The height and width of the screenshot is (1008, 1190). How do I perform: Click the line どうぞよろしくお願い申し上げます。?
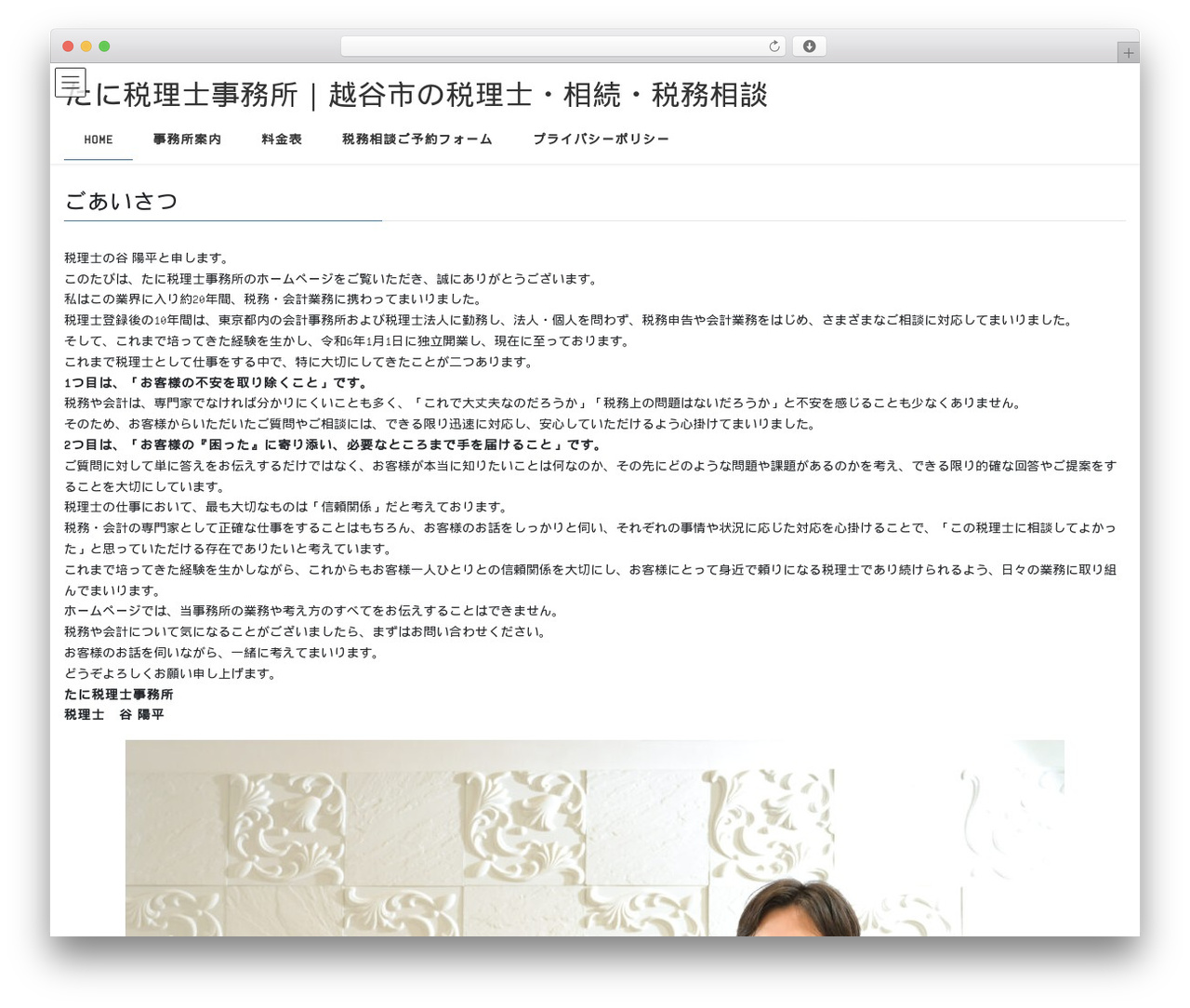(172, 673)
